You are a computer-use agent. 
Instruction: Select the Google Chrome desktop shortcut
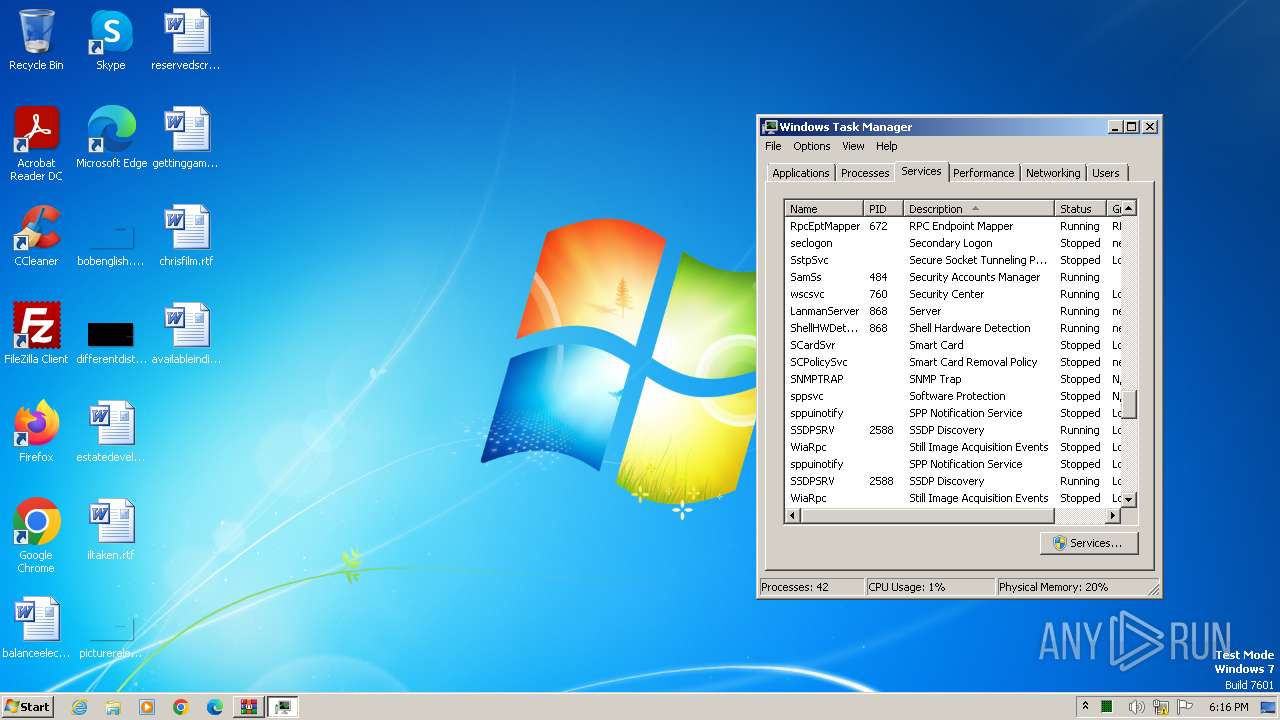(36, 536)
